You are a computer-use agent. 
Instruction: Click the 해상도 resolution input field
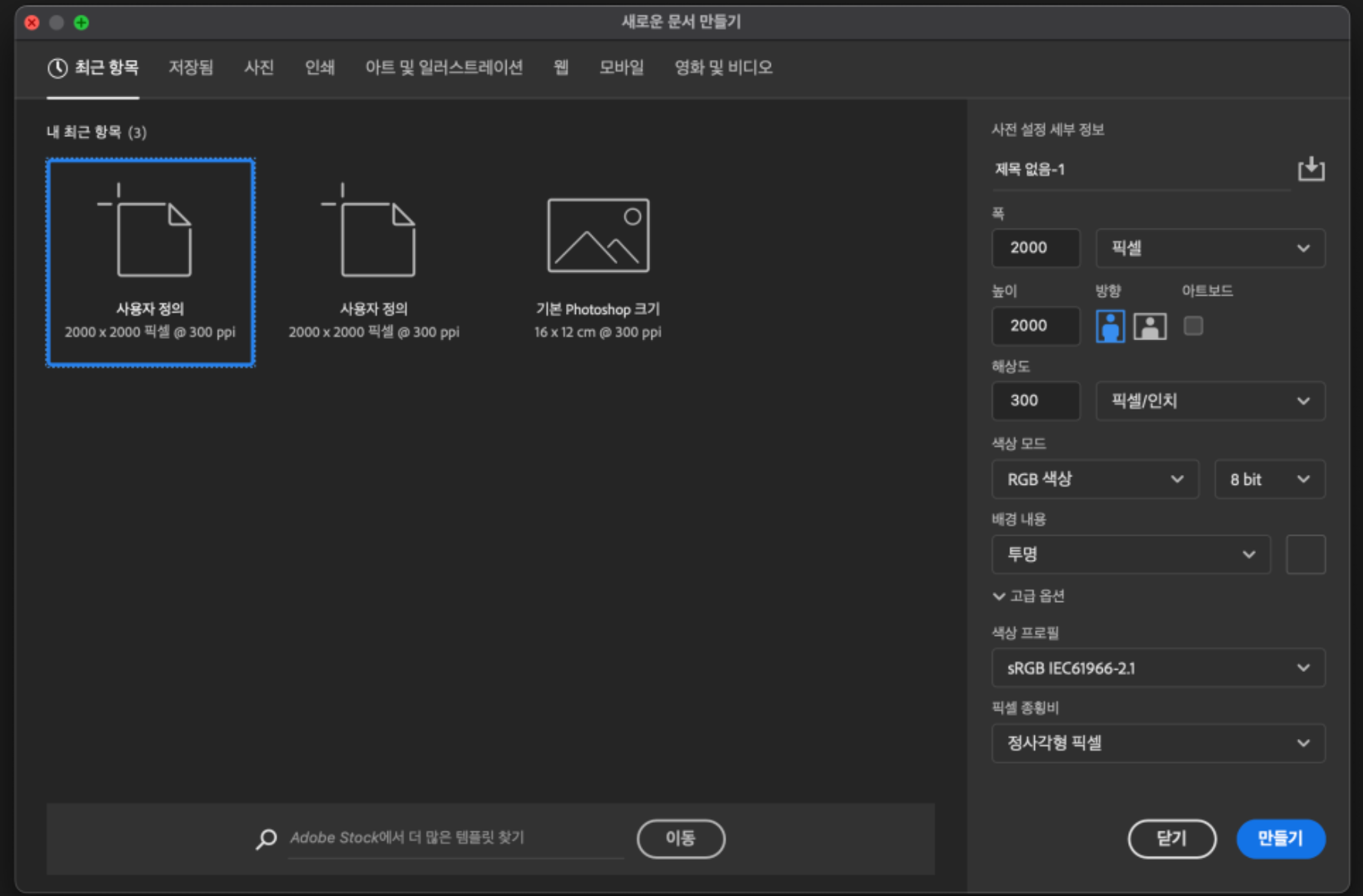(1036, 400)
